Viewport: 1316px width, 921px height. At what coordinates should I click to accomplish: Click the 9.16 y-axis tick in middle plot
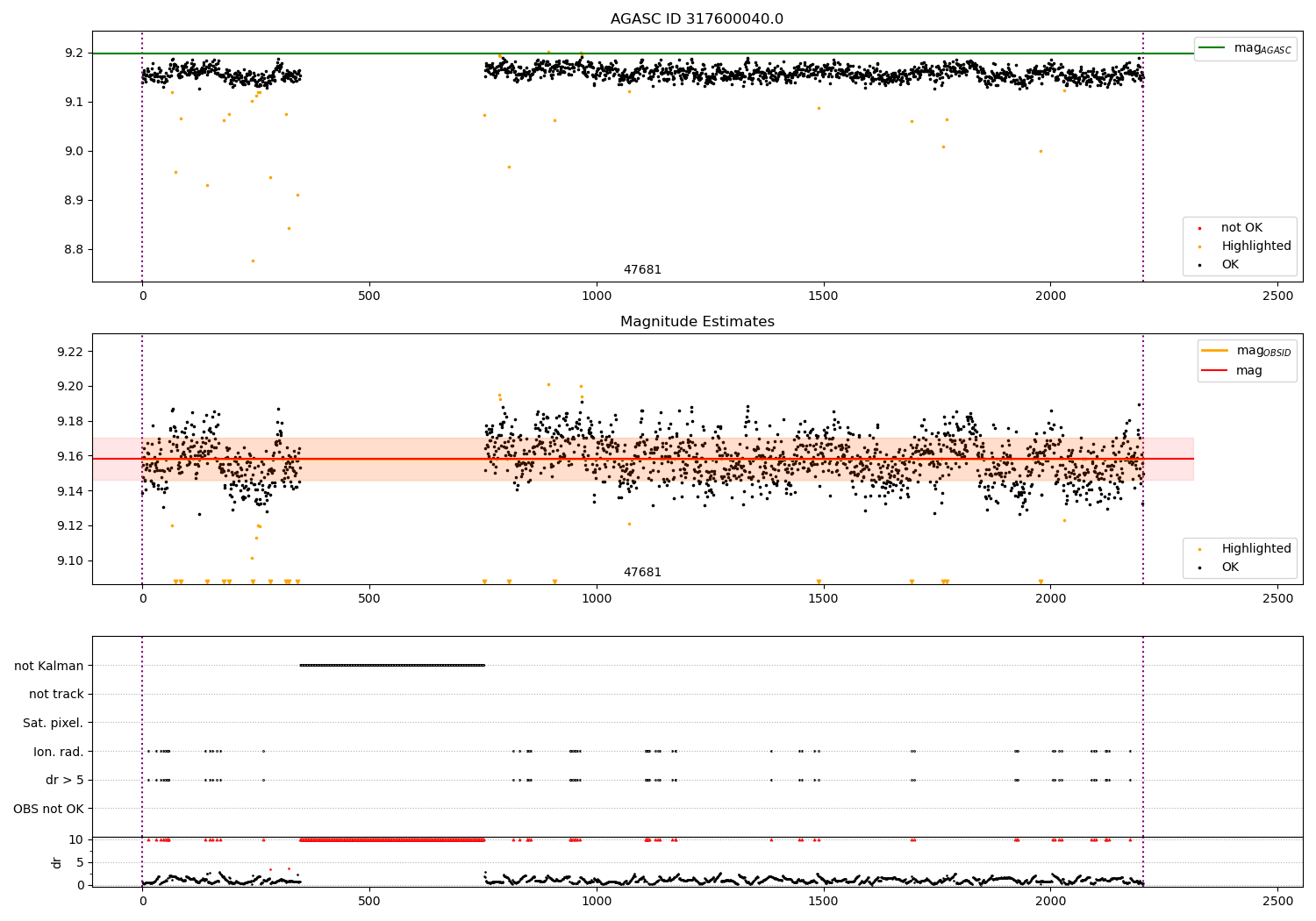pyautogui.click(x=70, y=456)
